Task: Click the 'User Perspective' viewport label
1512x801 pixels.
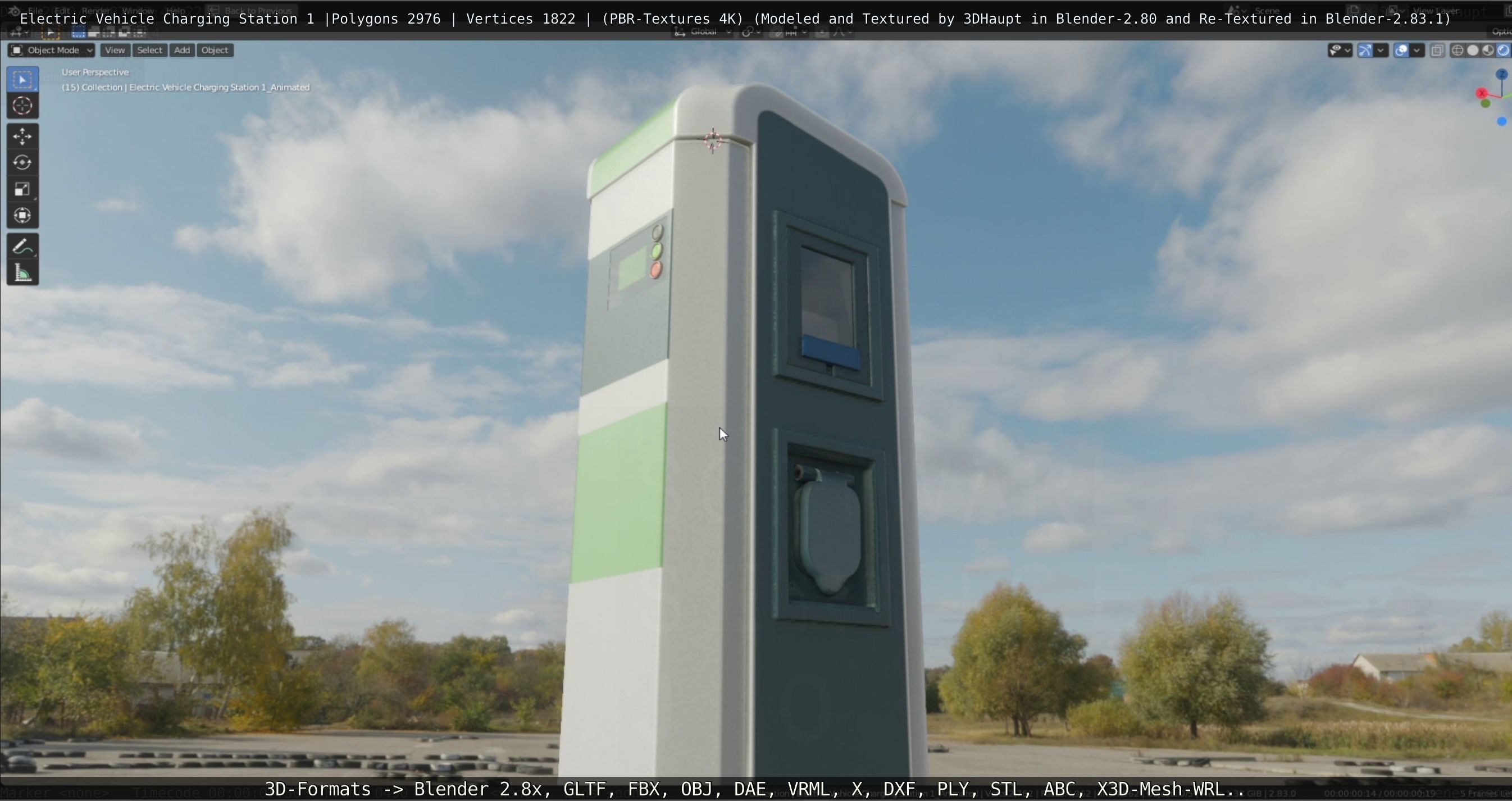Action: (95, 72)
